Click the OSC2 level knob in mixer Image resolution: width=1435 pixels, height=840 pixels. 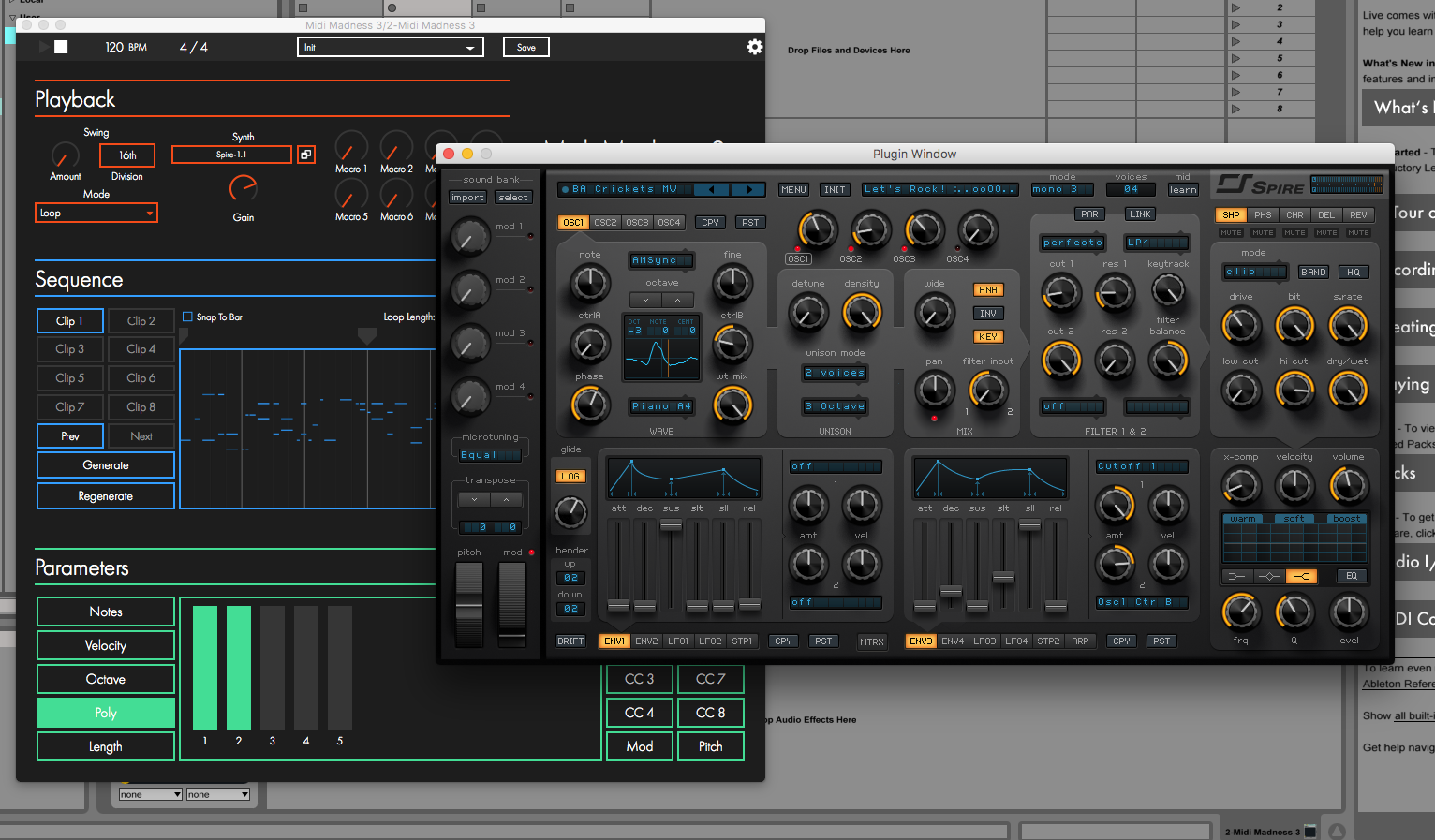(870, 229)
